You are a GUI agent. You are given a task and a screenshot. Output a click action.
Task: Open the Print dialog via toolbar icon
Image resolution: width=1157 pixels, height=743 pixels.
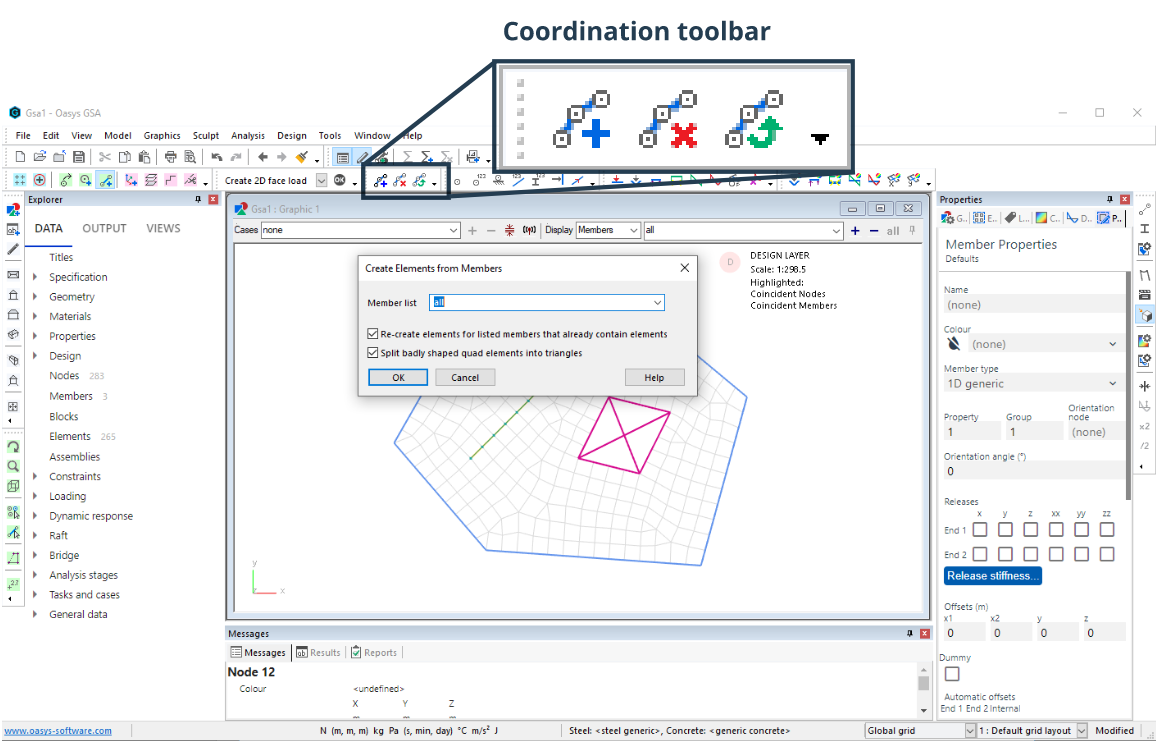point(170,157)
